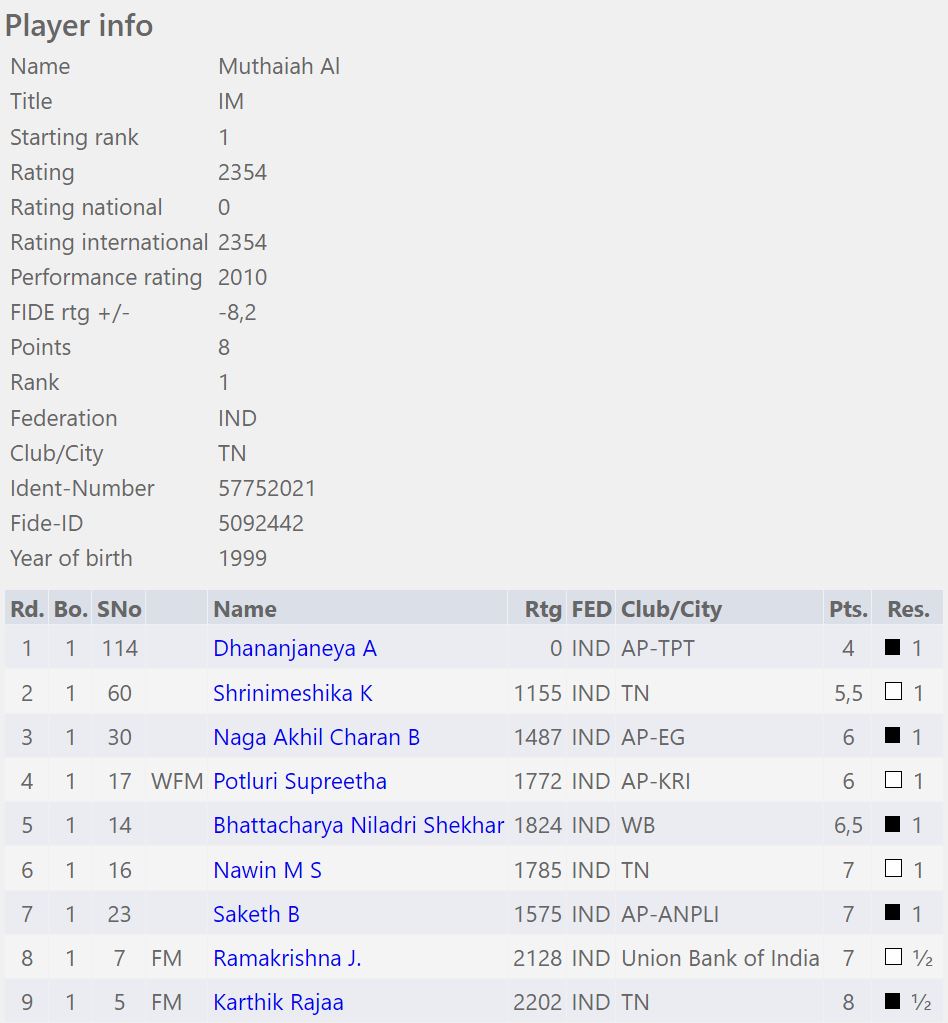
Task: Click the Pts. column header
Action: [x=848, y=609]
